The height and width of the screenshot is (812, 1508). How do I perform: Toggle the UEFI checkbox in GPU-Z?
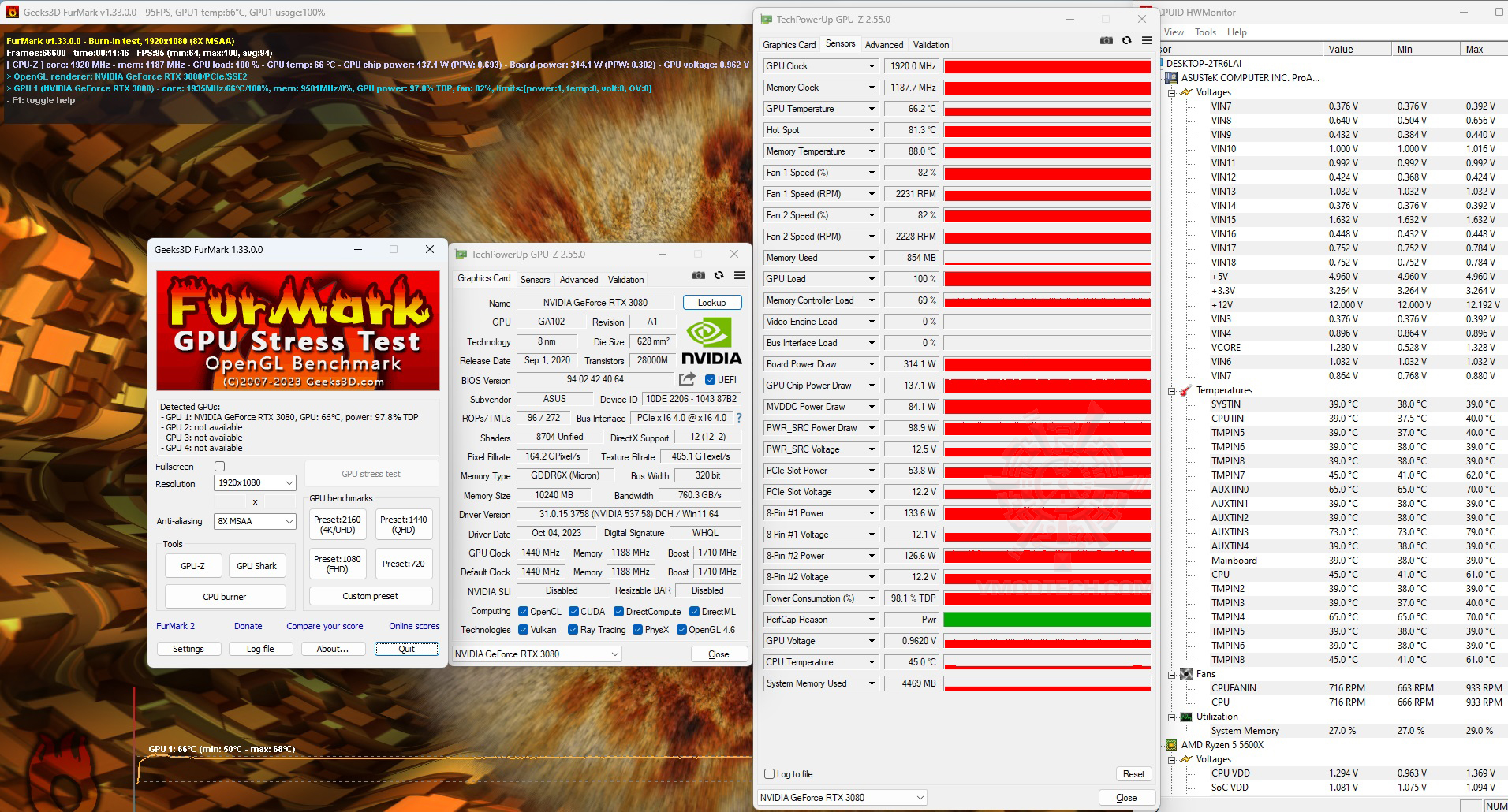(710, 379)
